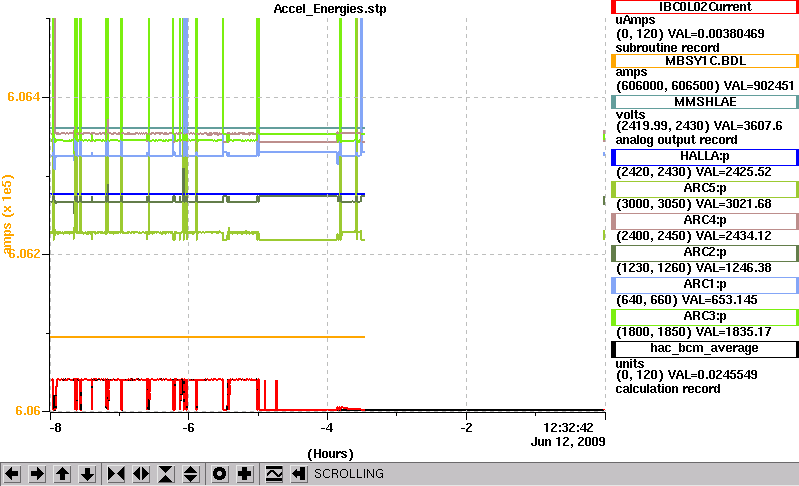Click the 'subroutine record' description

[668, 48]
